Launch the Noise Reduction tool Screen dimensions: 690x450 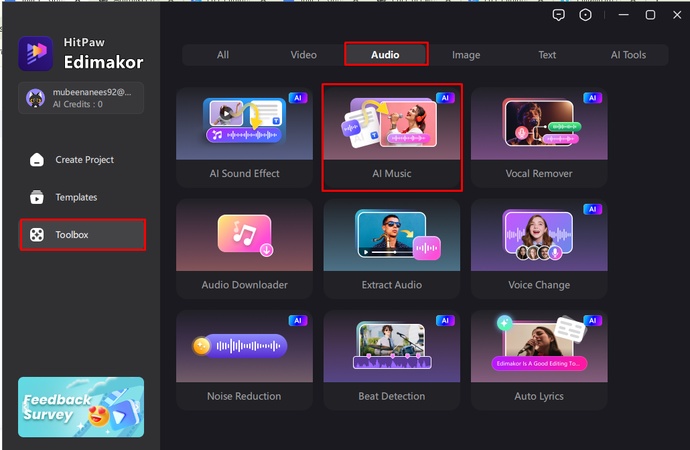244,359
